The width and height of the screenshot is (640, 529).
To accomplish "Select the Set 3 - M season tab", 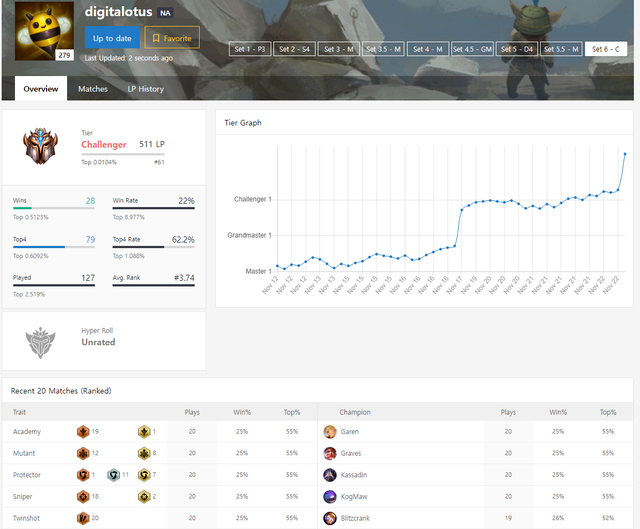I will pyautogui.click(x=339, y=49).
